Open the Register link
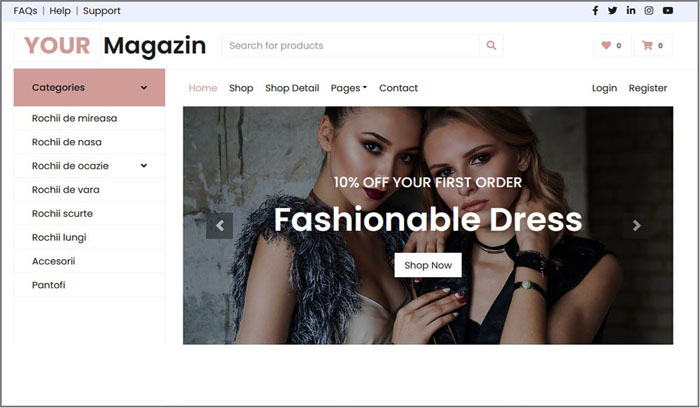This screenshot has width=700, height=408. coord(648,88)
